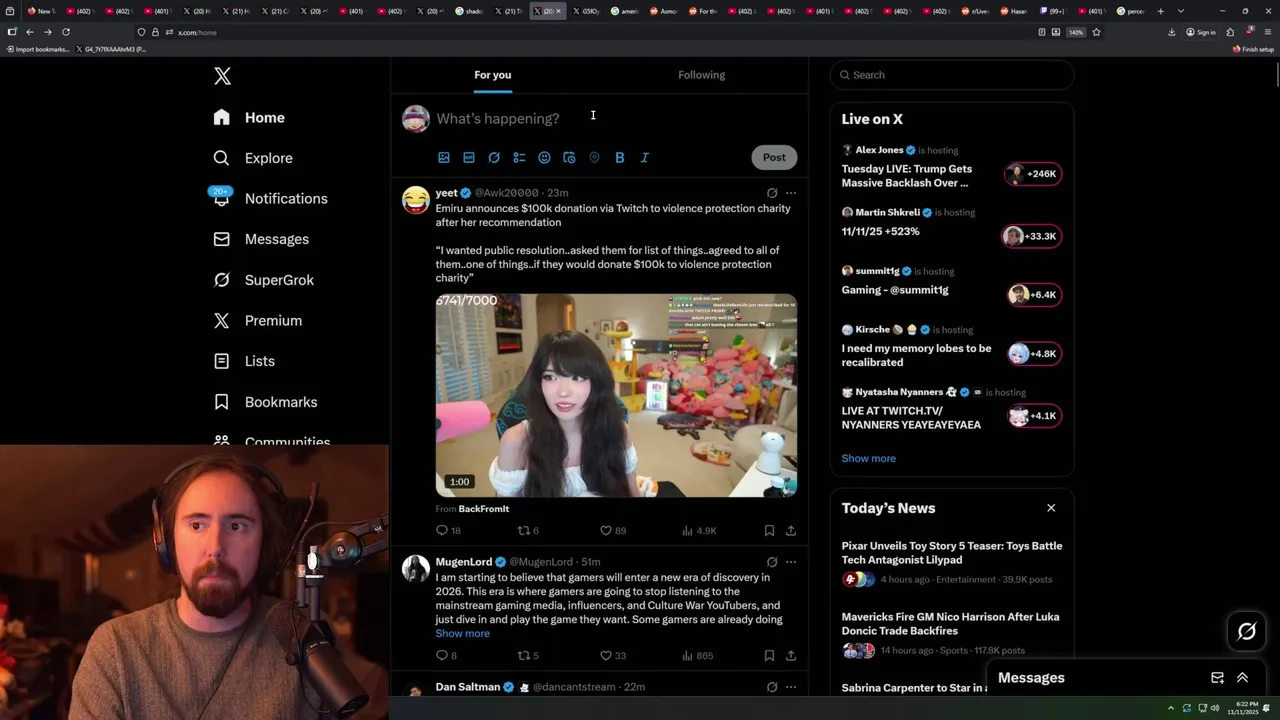Viewport: 1280px width, 720px height.
Task: Go to Home in the sidebar
Action: pos(249,117)
